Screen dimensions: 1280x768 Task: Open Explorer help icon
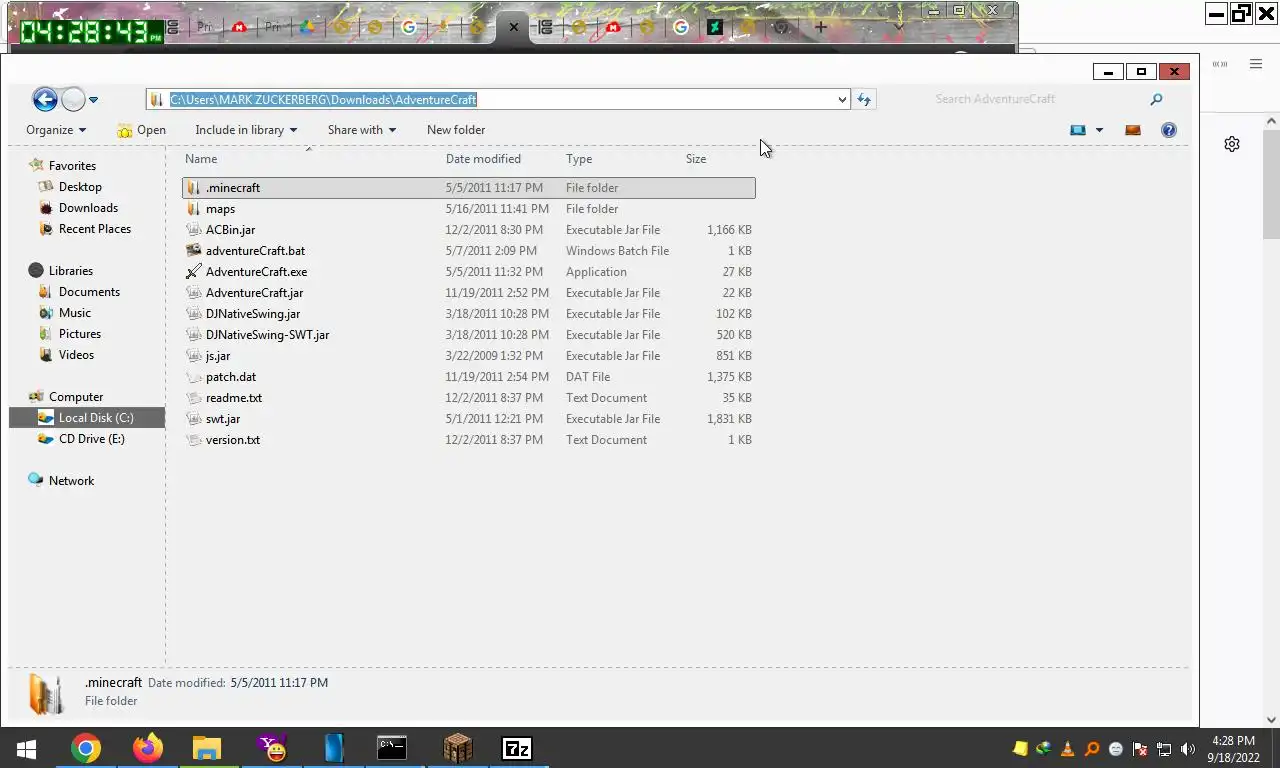1169,130
